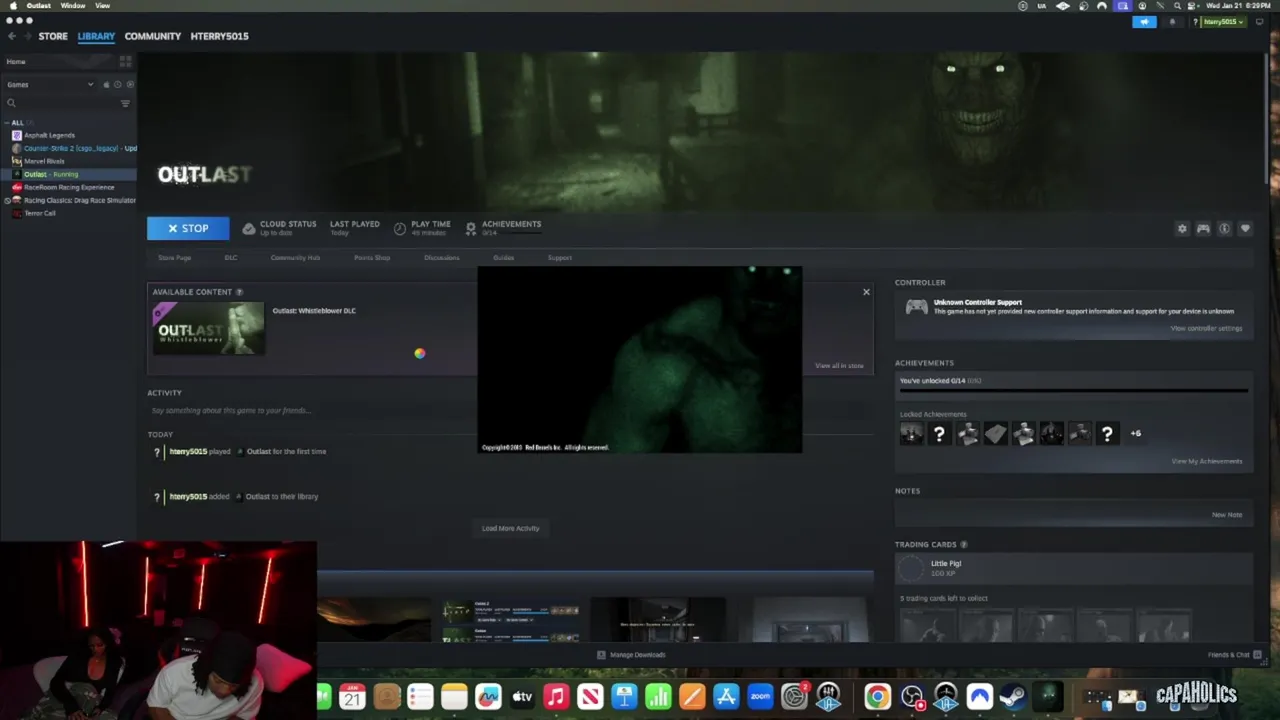Viewport: 1280px width, 720px height.
Task: Open the Discussions link
Action: point(441,258)
